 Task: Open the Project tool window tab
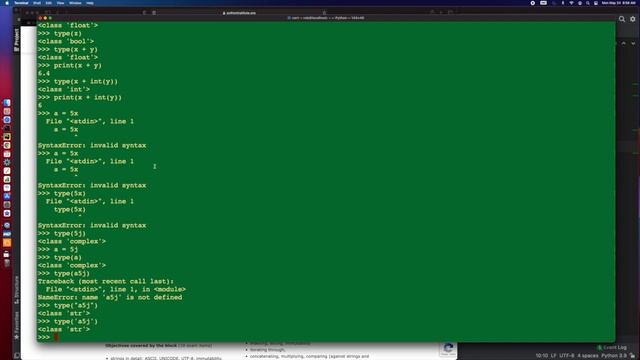[16, 40]
